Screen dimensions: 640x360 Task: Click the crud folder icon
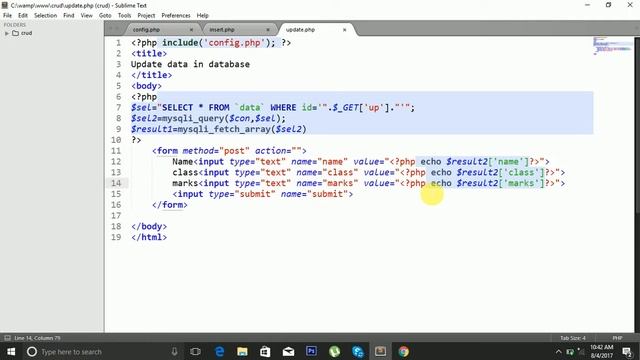16,33
